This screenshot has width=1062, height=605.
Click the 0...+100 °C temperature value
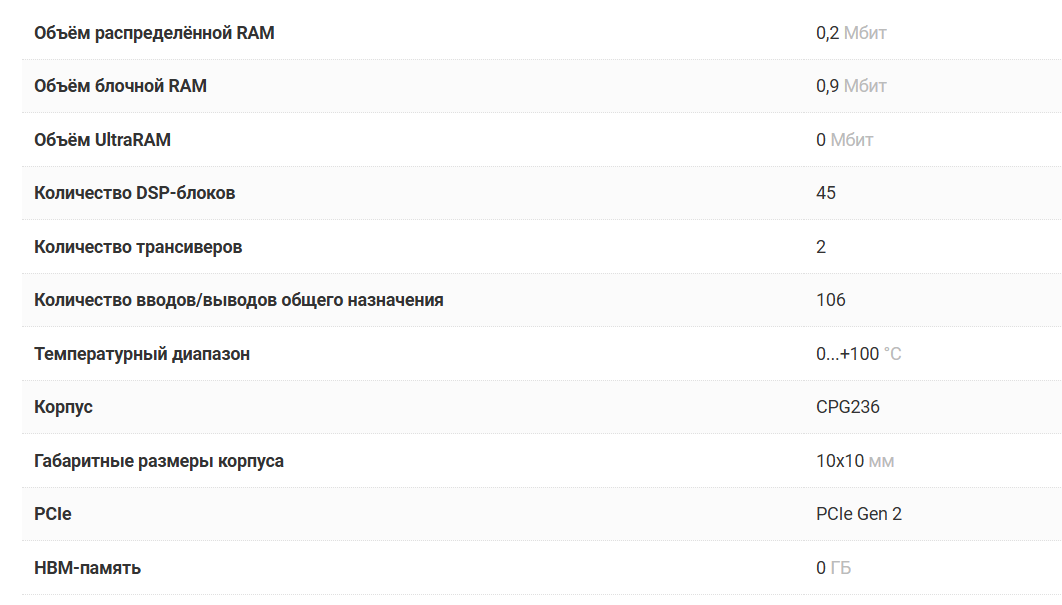pyautogui.click(x=858, y=354)
